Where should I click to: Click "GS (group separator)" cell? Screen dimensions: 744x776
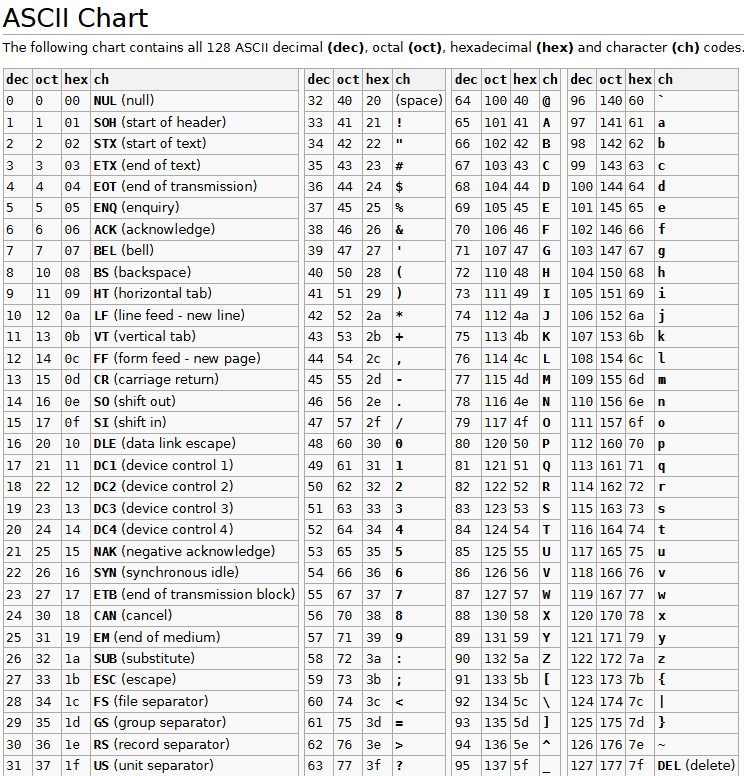tap(195, 723)
